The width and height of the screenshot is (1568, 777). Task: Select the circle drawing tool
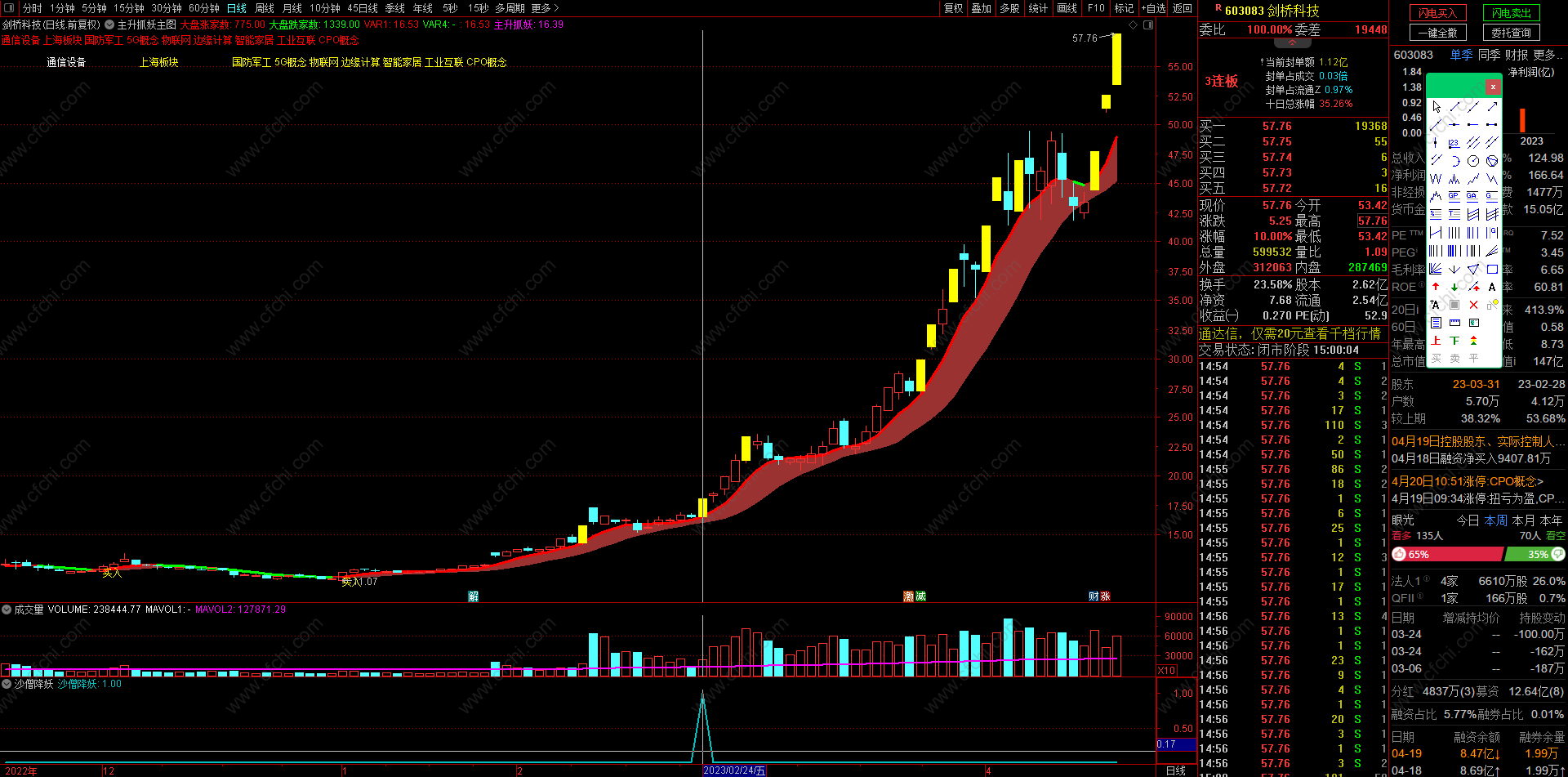pos(1473,161)
